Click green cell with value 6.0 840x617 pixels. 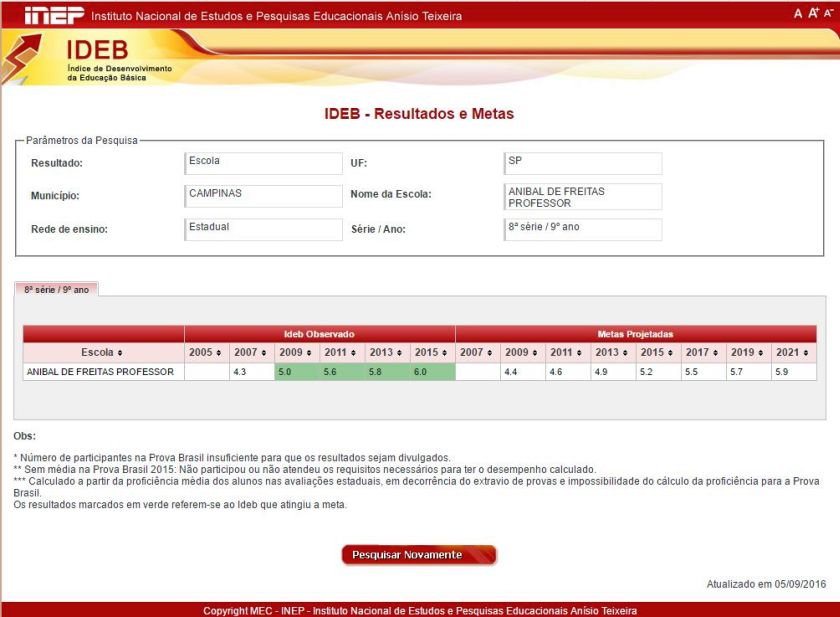432,372
